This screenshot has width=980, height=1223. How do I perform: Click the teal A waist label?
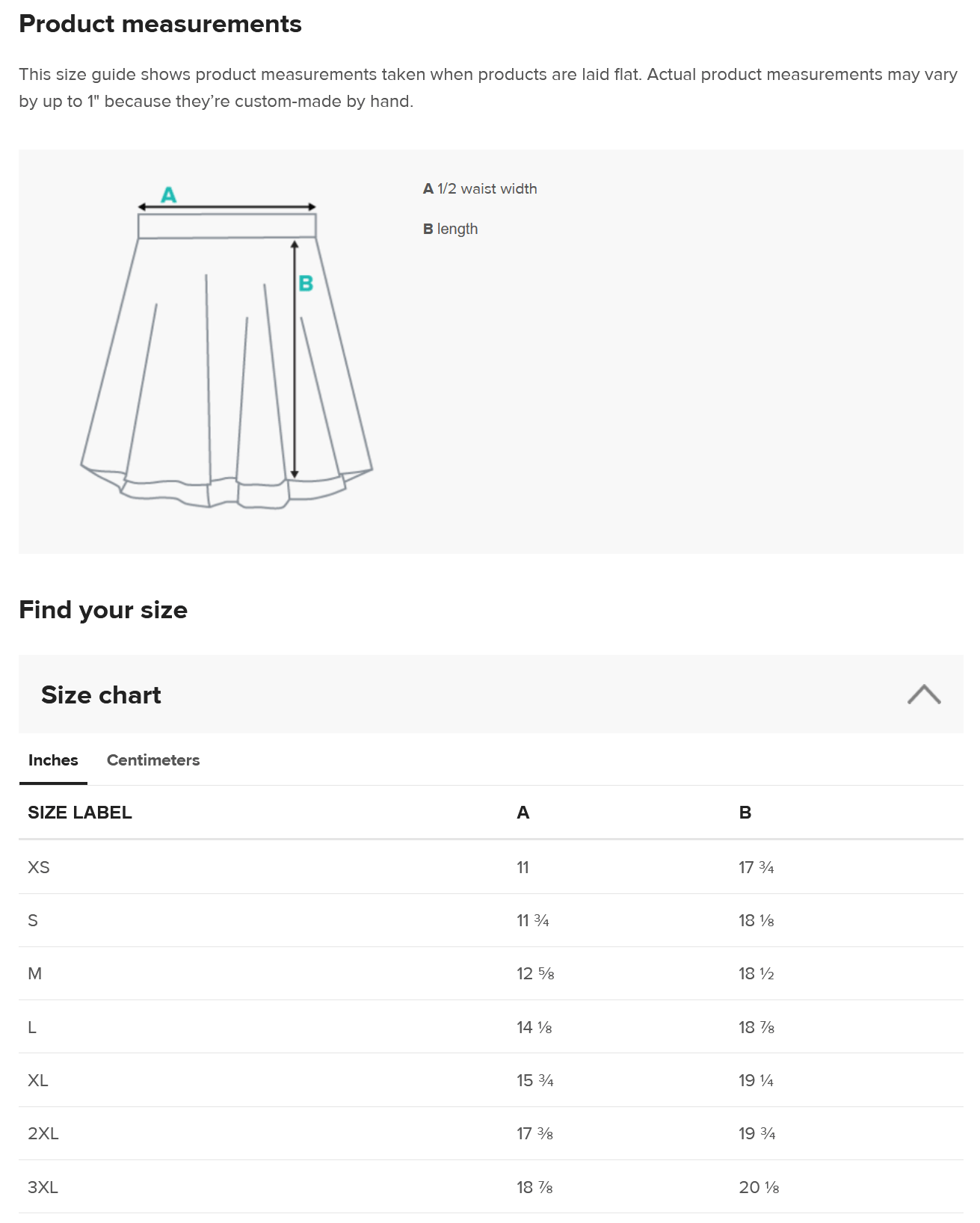(x=169, y=195)
